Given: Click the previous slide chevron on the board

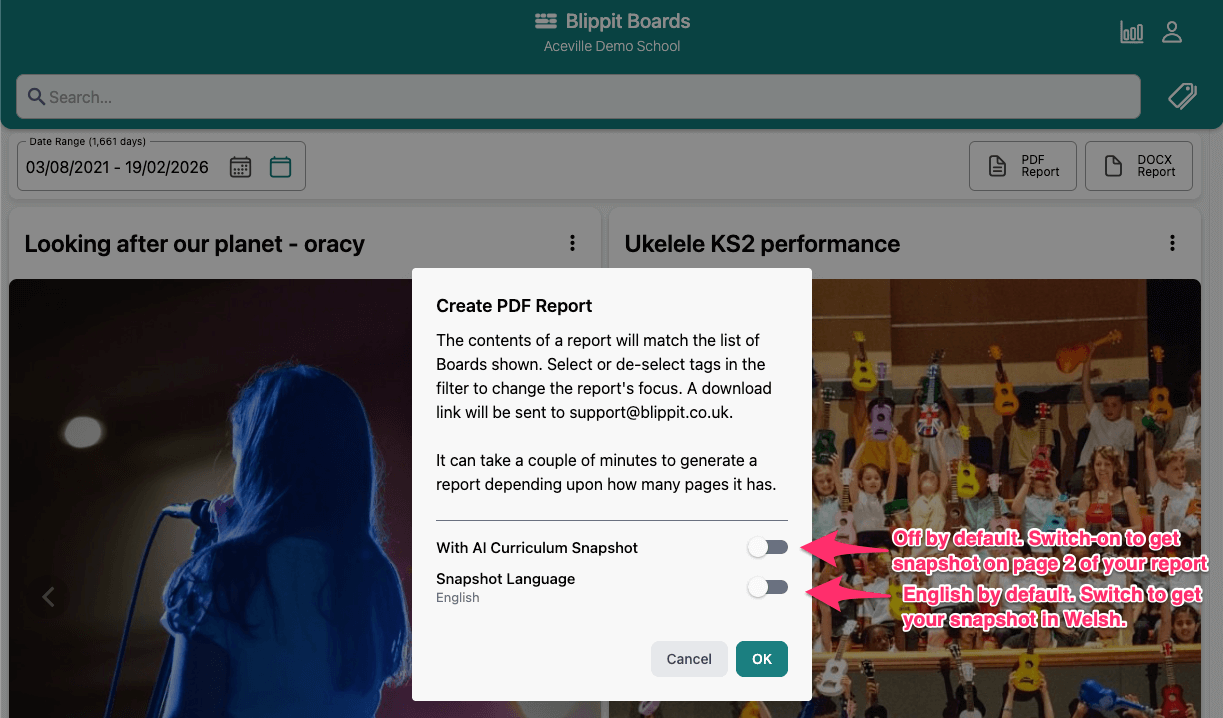Looking at the screenshot, I should point(48,597).
